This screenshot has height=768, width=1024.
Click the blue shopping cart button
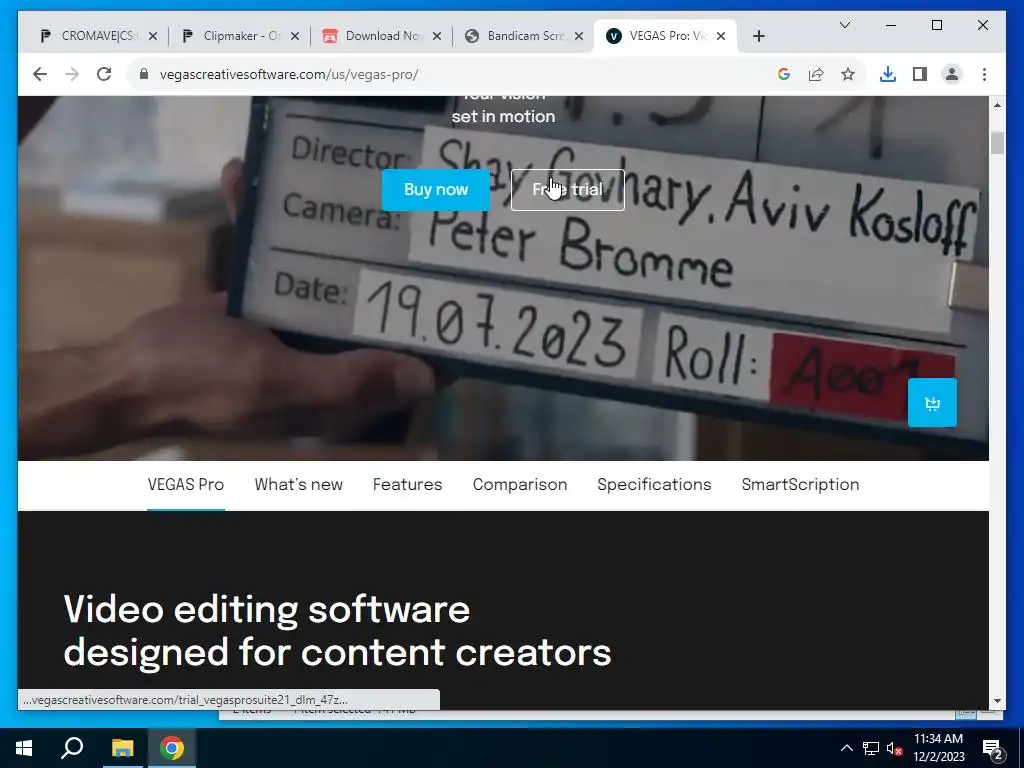tap(932, 403)
